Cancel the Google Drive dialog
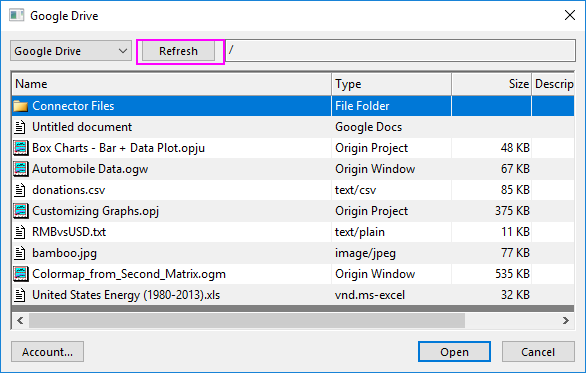The height and width of the screenshot is (373, 586). tap(538, 352)
